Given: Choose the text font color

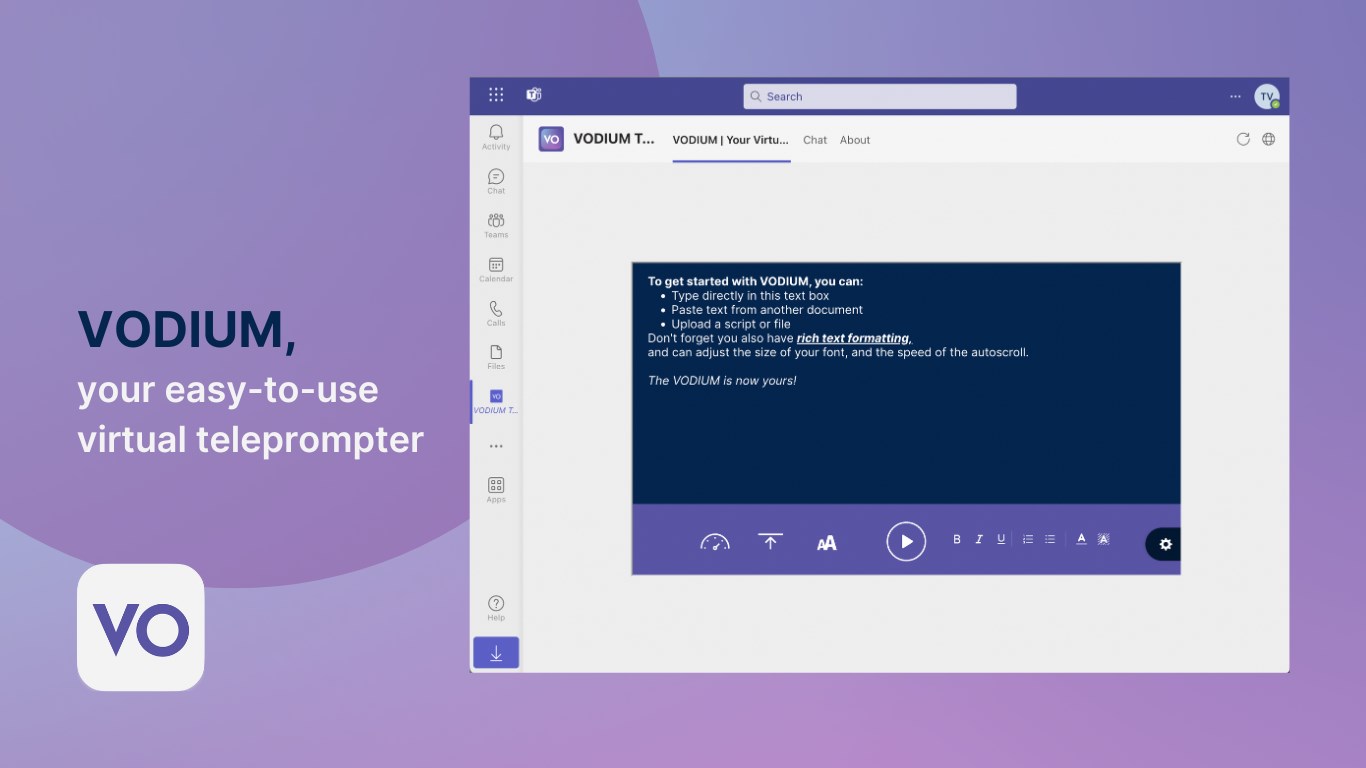Looking at the screenshot, I should pyautogui.click(x=1081, y=539).
